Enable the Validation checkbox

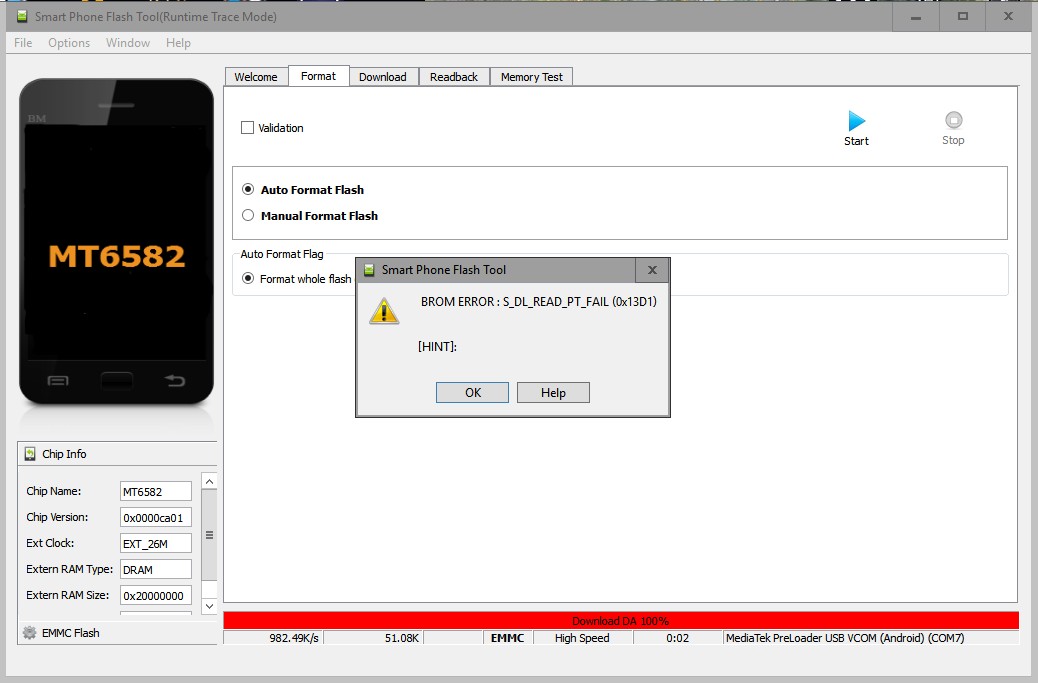(x=248, y=128)
